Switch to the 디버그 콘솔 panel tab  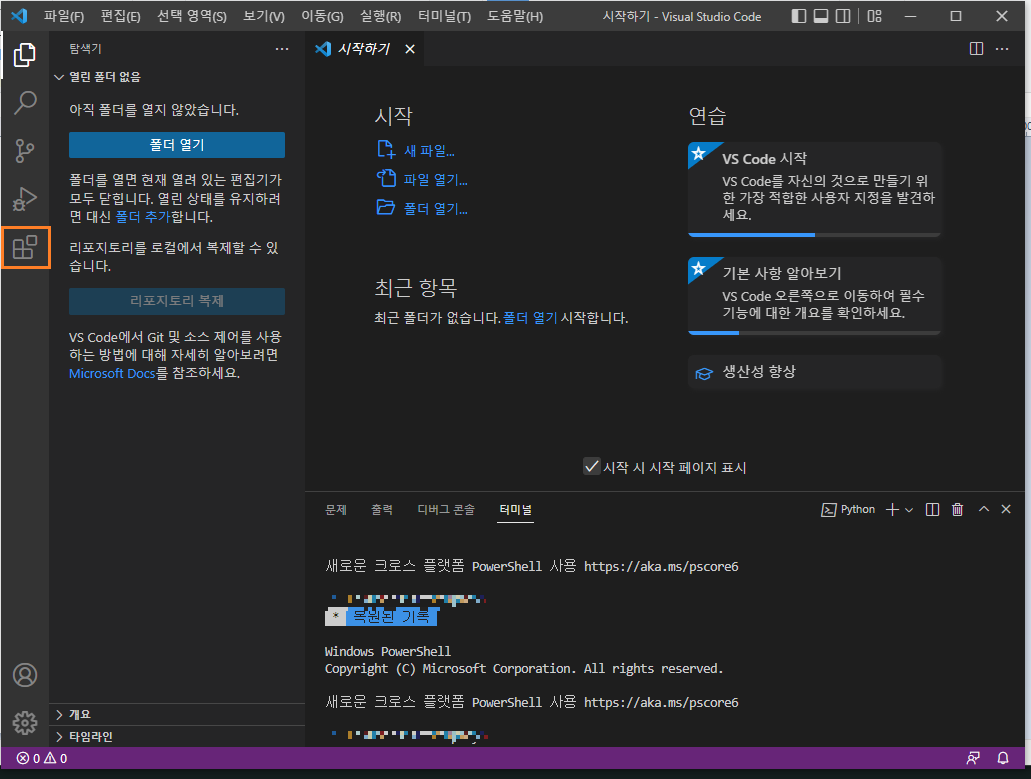coord(446,509)
